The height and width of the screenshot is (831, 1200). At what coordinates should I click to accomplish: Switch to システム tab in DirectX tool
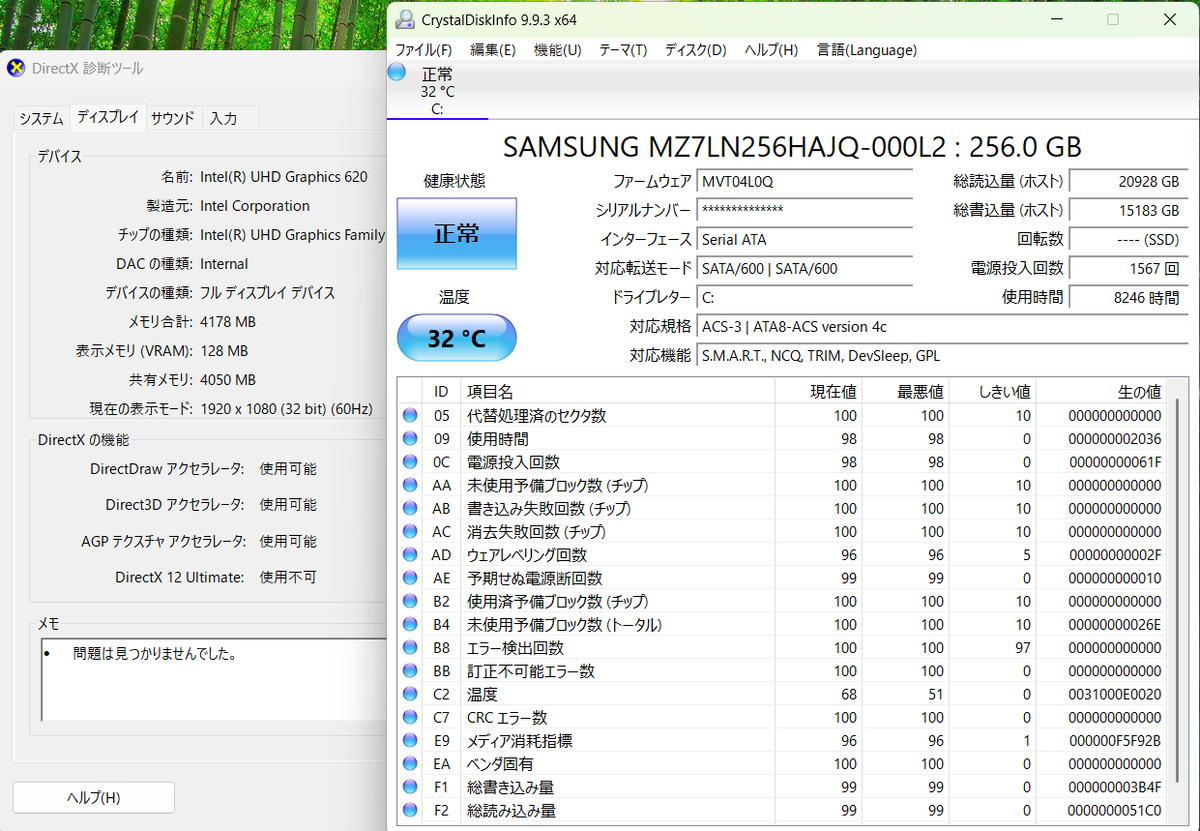[x=41, y=118]
